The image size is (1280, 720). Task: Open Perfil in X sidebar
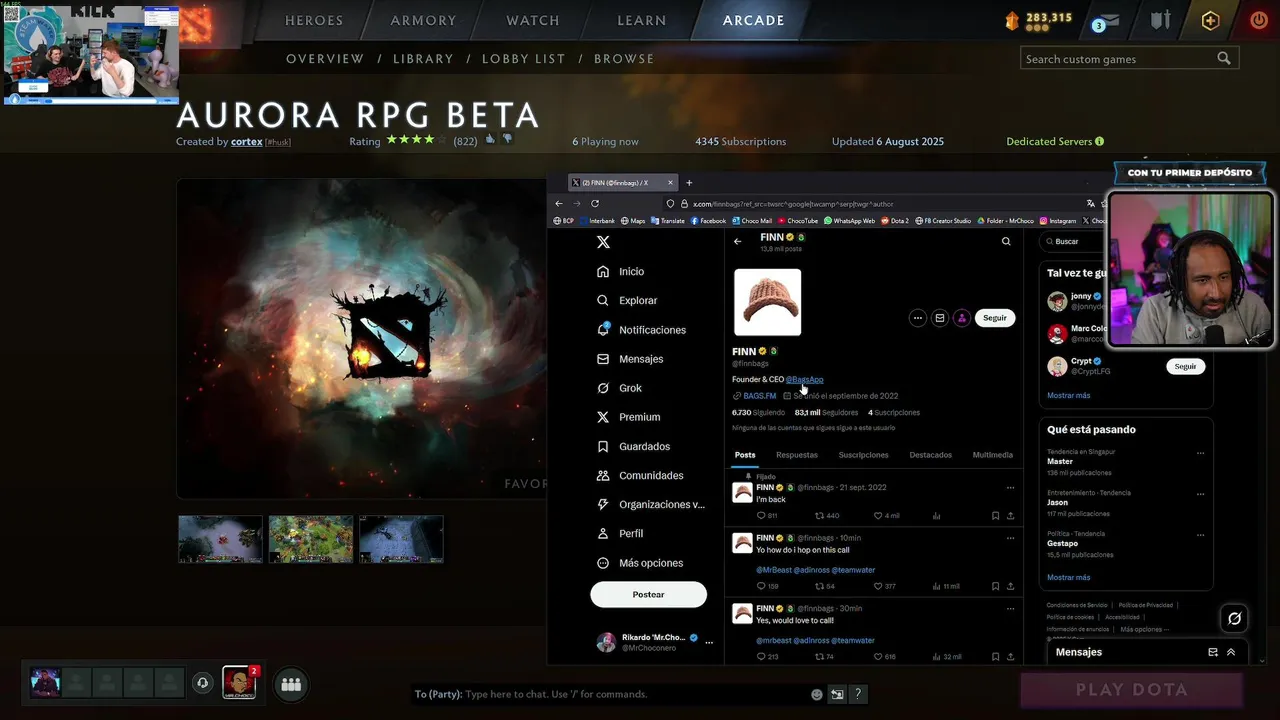click(620, 533)
